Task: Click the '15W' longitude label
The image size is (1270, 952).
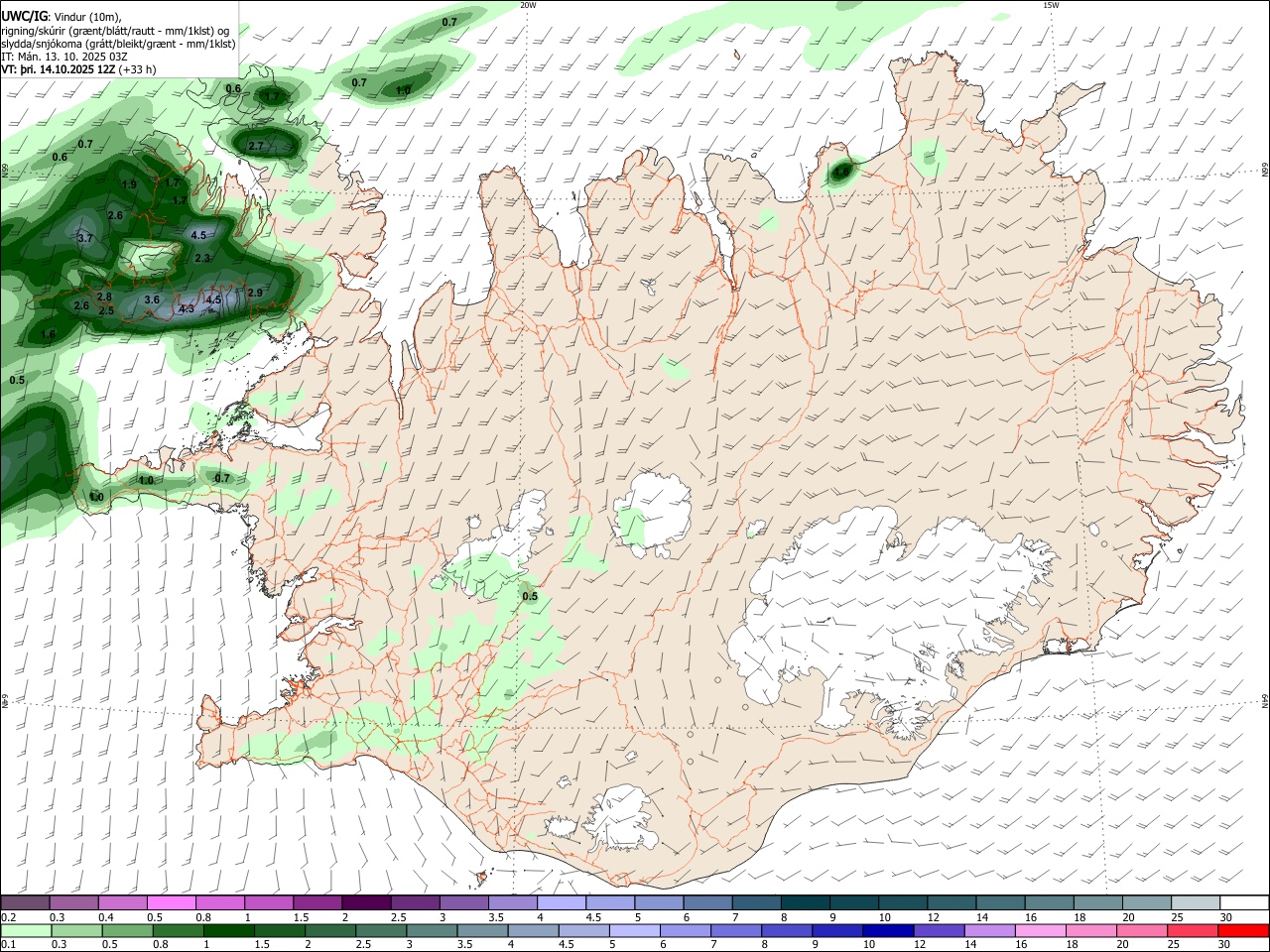Action: click(1051, 5)
